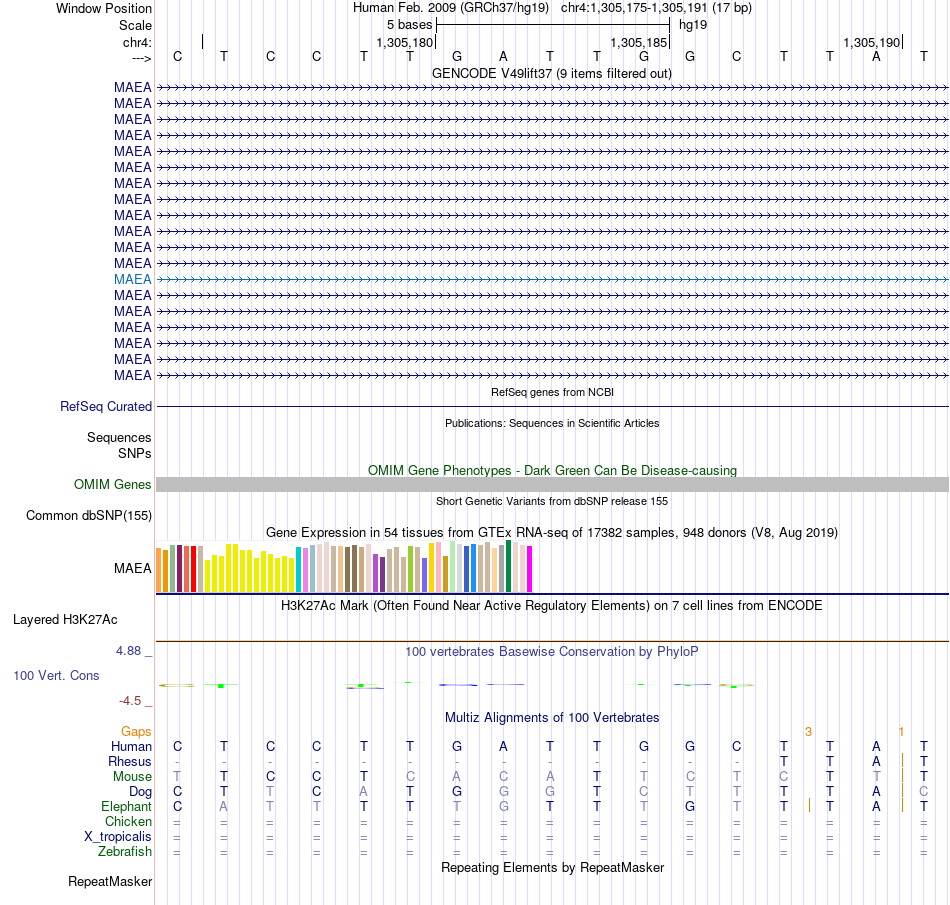Image resolution: width=950 pixels, height=905 pixels.
Task: Click the OMIM Genes track label
Action: point(113,485)
